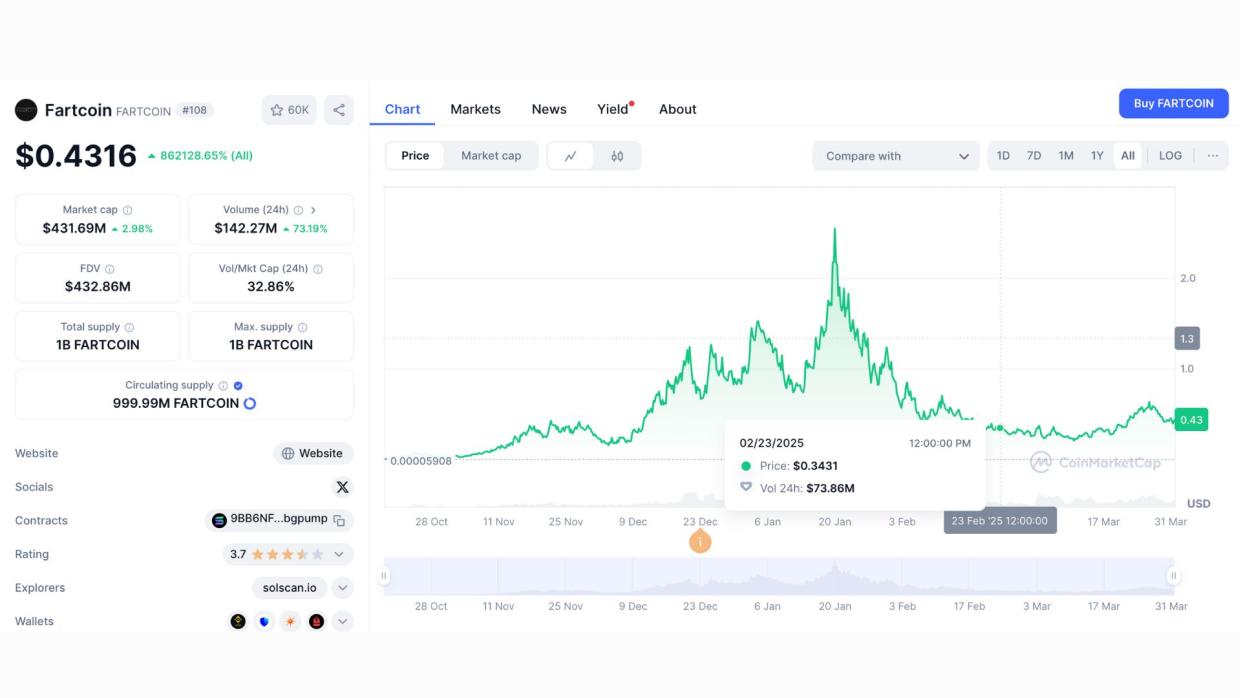Image resolution: width=1240 pixels, height=698 pixels.
Task: Expand the Wallets dropdown chevron
Action: coord(343,621)
